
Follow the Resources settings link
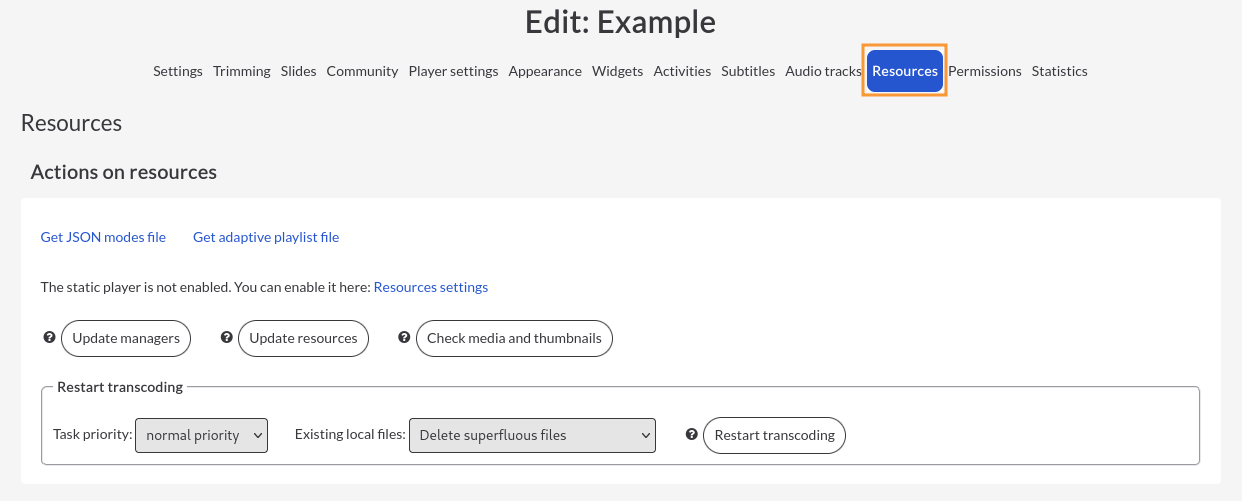[x=431, y=287]
